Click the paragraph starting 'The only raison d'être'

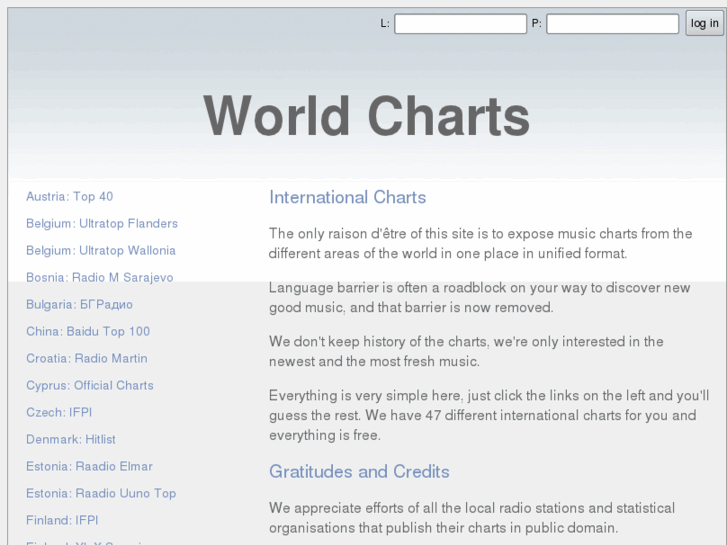pos(481,243)
